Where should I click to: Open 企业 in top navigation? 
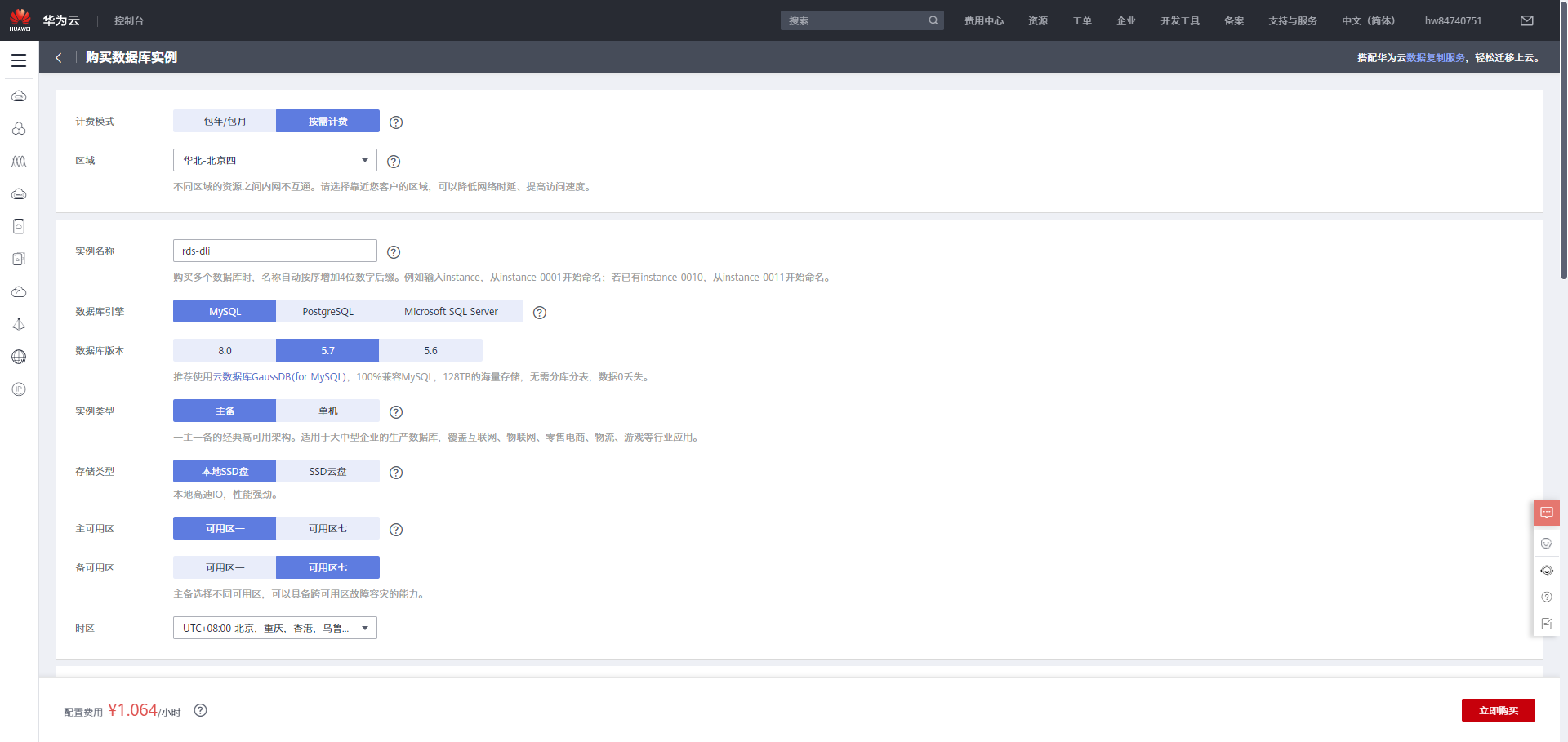coord(1126,20)
